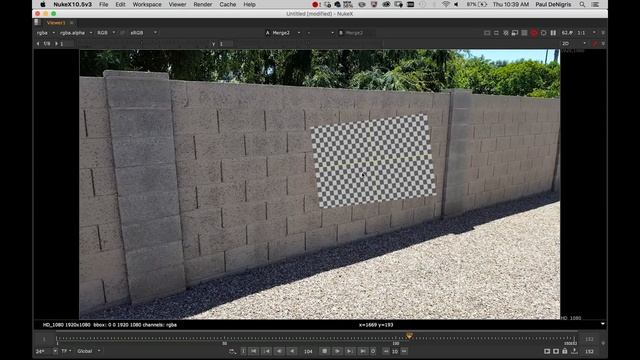Open the Render menu

click(x=202, y=4)
